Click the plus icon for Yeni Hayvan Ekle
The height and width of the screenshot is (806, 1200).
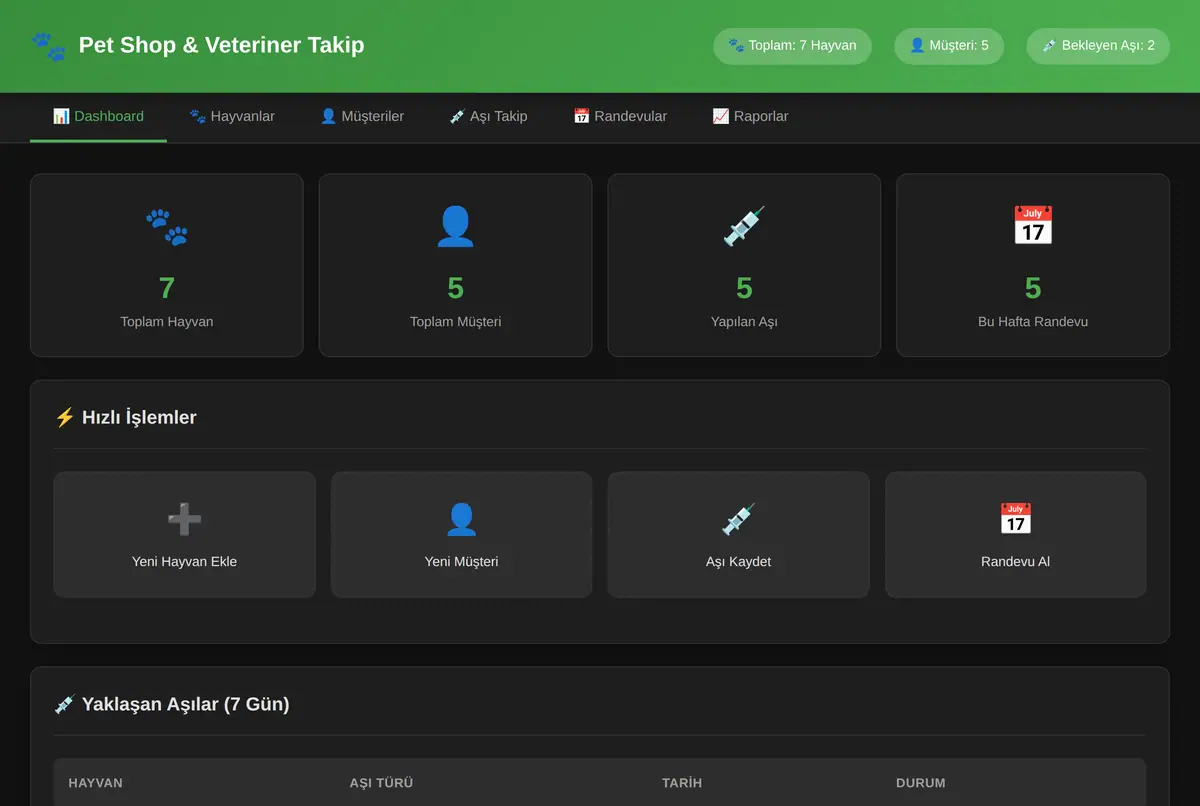tap(184, 519)
